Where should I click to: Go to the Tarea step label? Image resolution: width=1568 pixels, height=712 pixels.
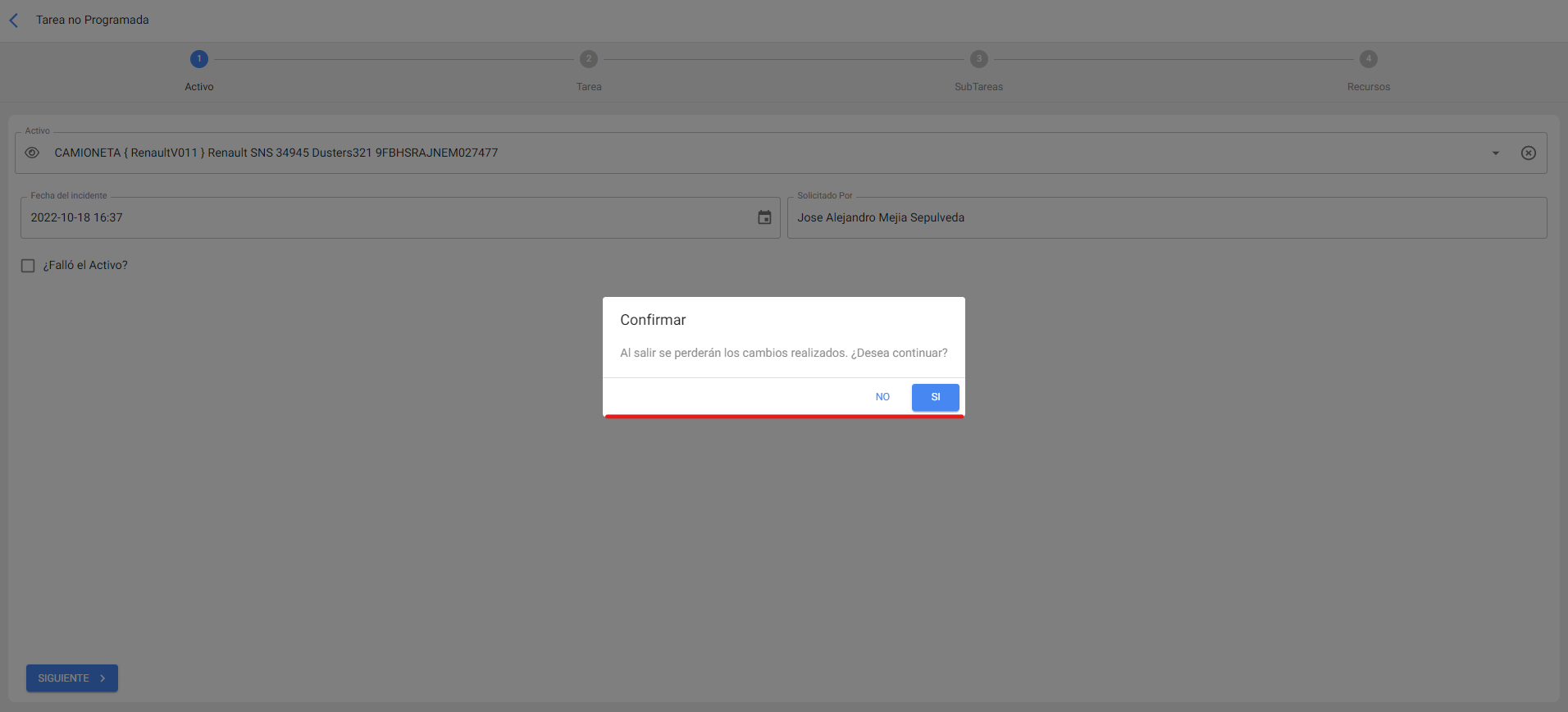[x=588, y=87]
